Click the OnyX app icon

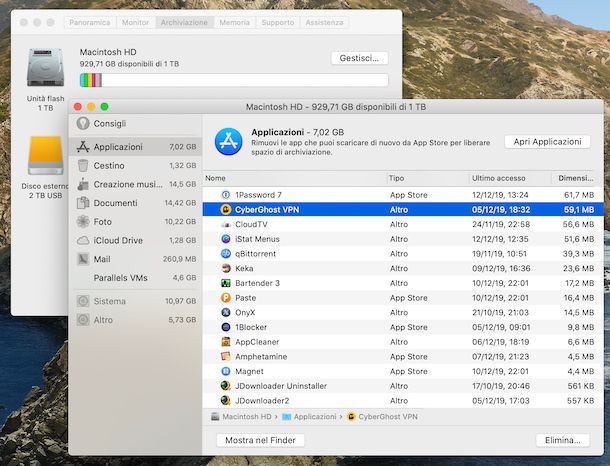tap(226, 312)
